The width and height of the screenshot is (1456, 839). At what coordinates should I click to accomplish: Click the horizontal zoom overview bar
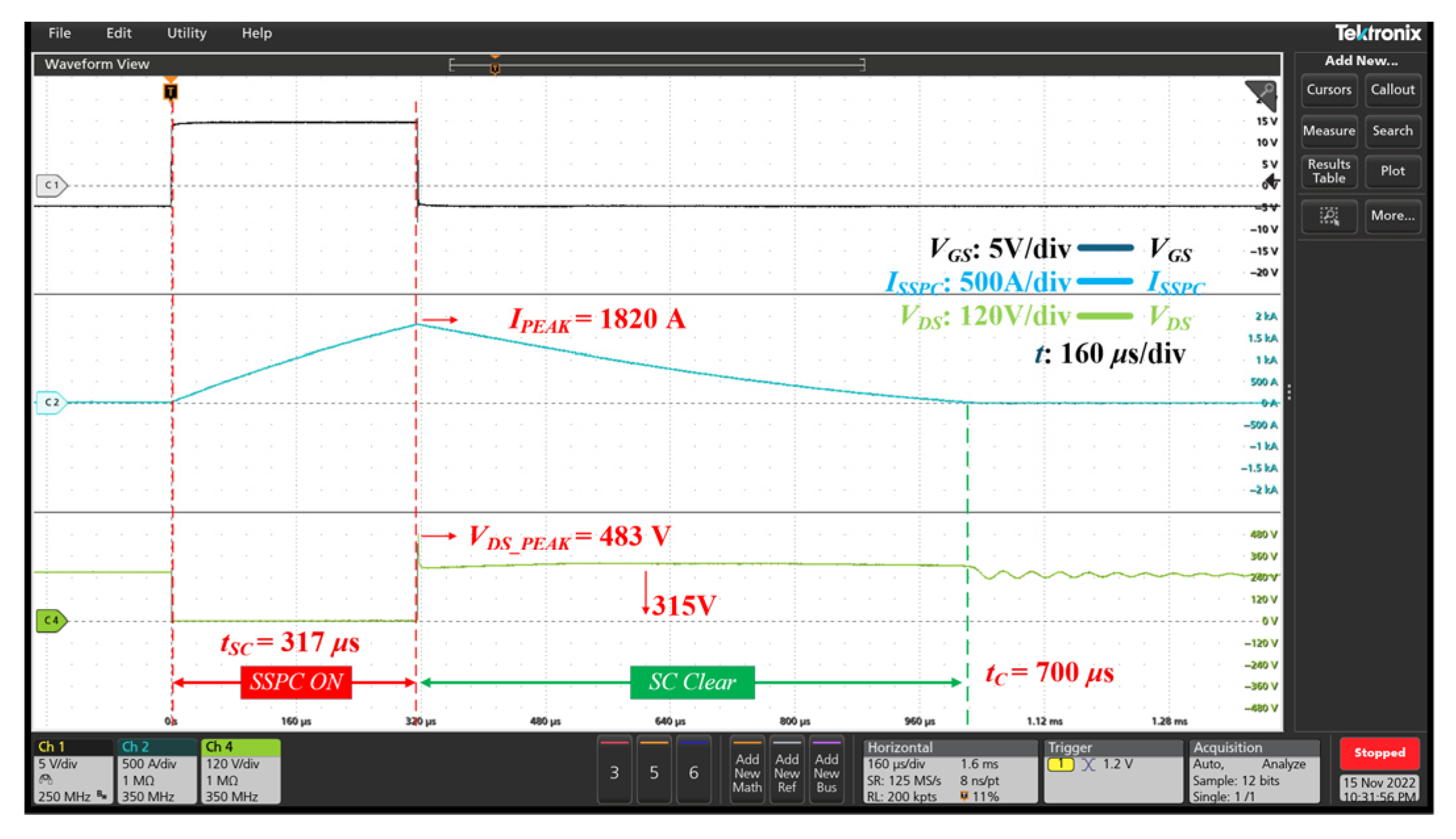pos(658,64)
